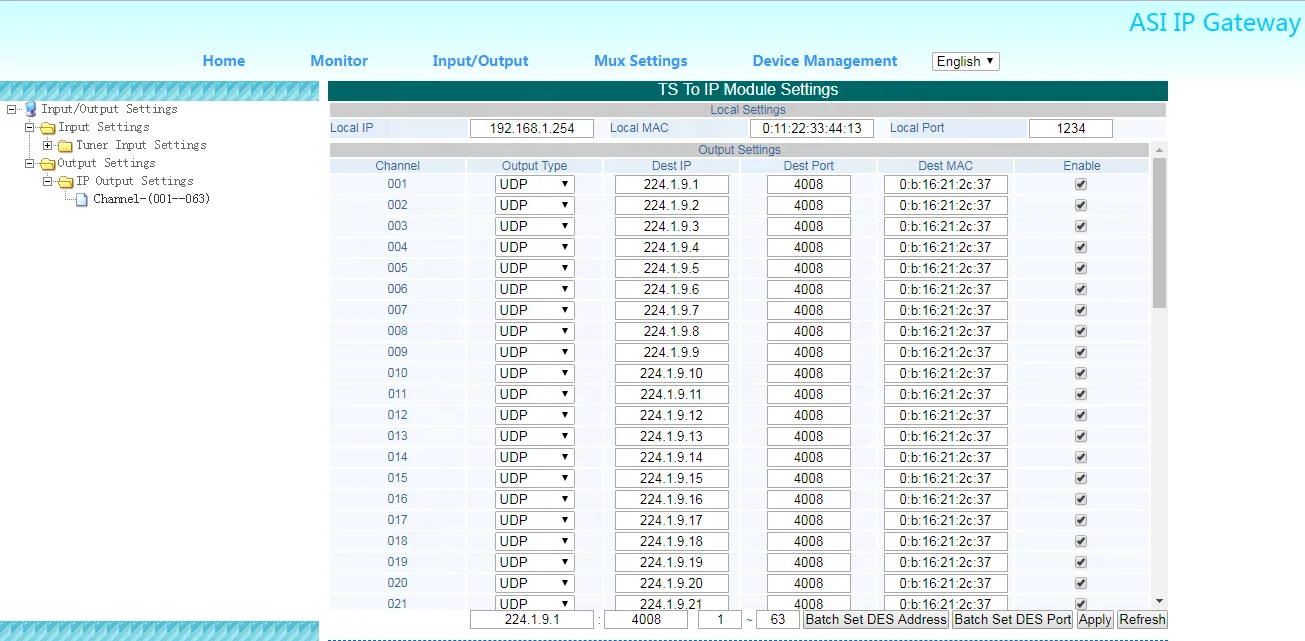Click the batch range end field 63
This screenshot has width=1305, height=641.
tap(777, 619)
